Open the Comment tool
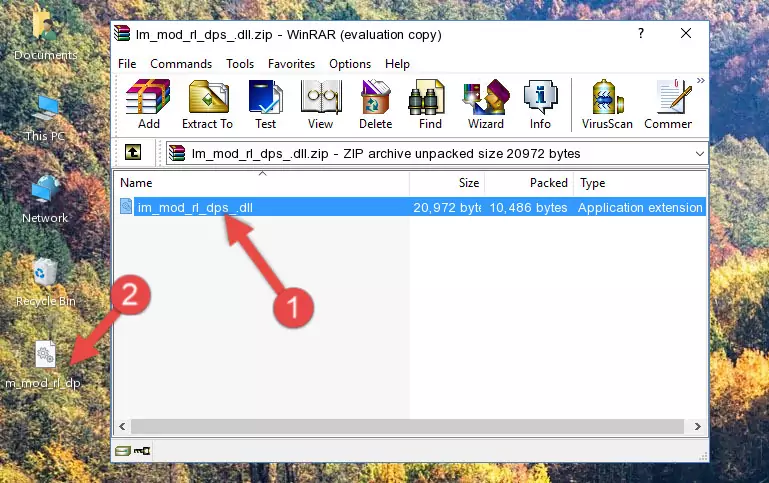Viewport: 769px width, 483px height. pyautogui.click(x=668, y=104)
